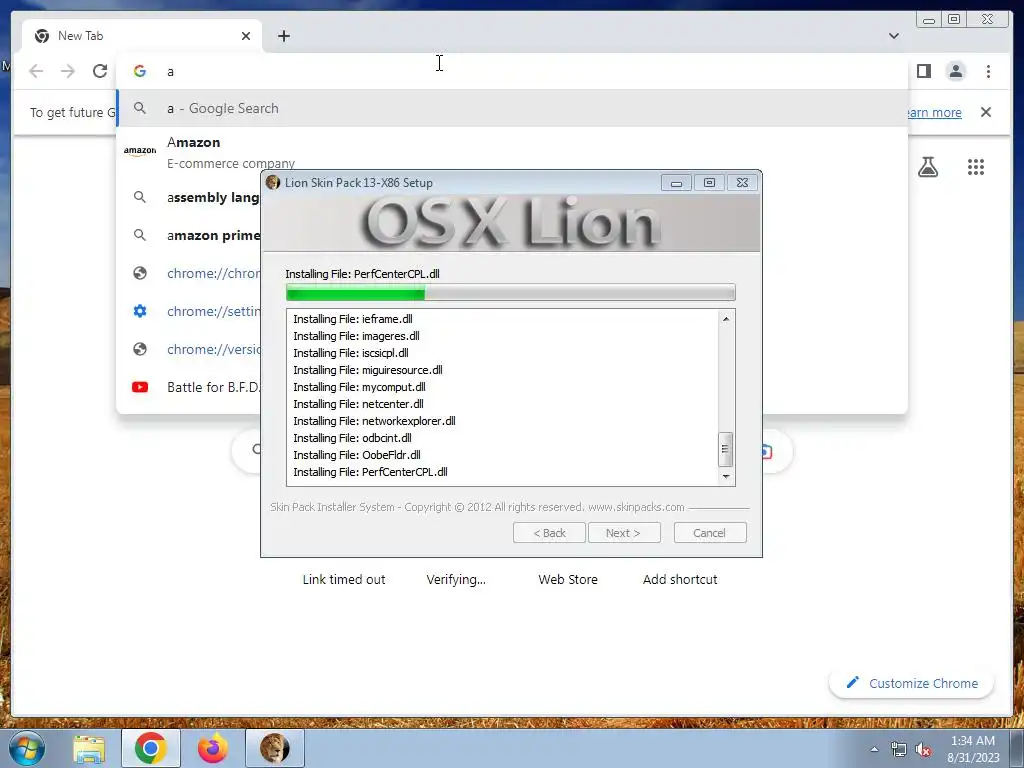This screenshot has width=1024, height=768.
Task: Reload the page in Chrome
Action: [x=100, y=71]
